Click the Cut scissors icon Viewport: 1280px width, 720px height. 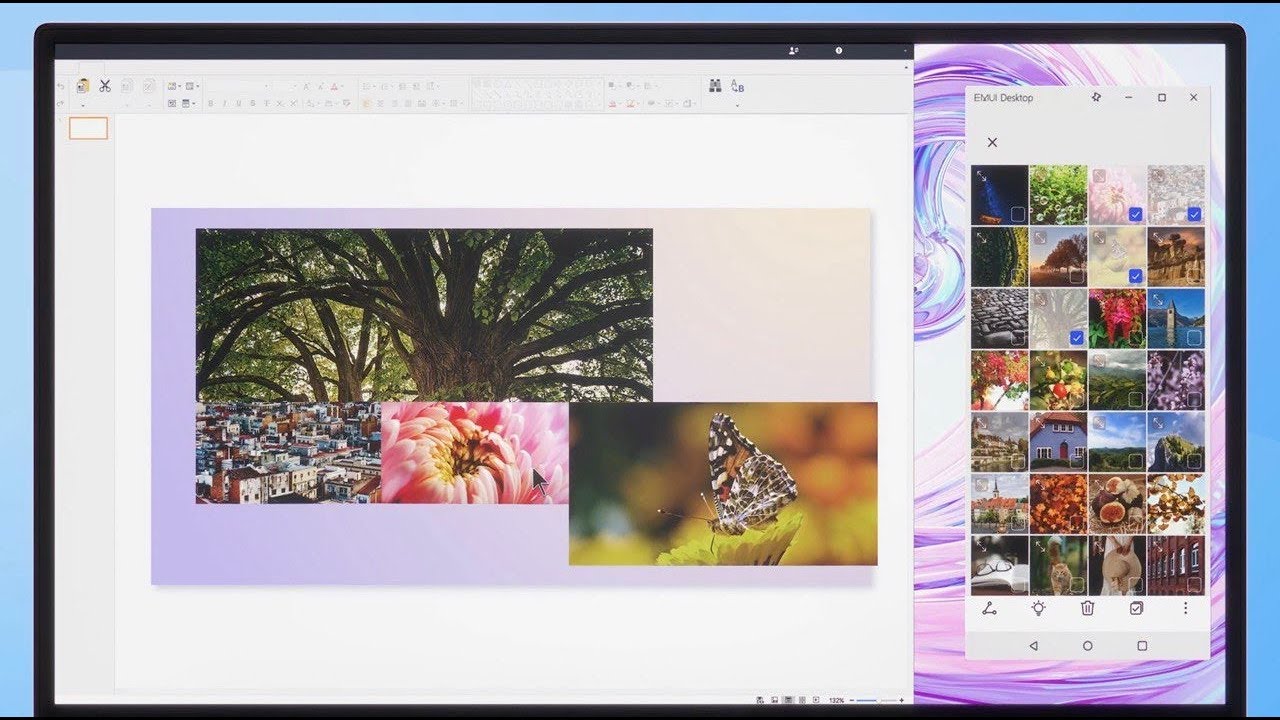104,86
